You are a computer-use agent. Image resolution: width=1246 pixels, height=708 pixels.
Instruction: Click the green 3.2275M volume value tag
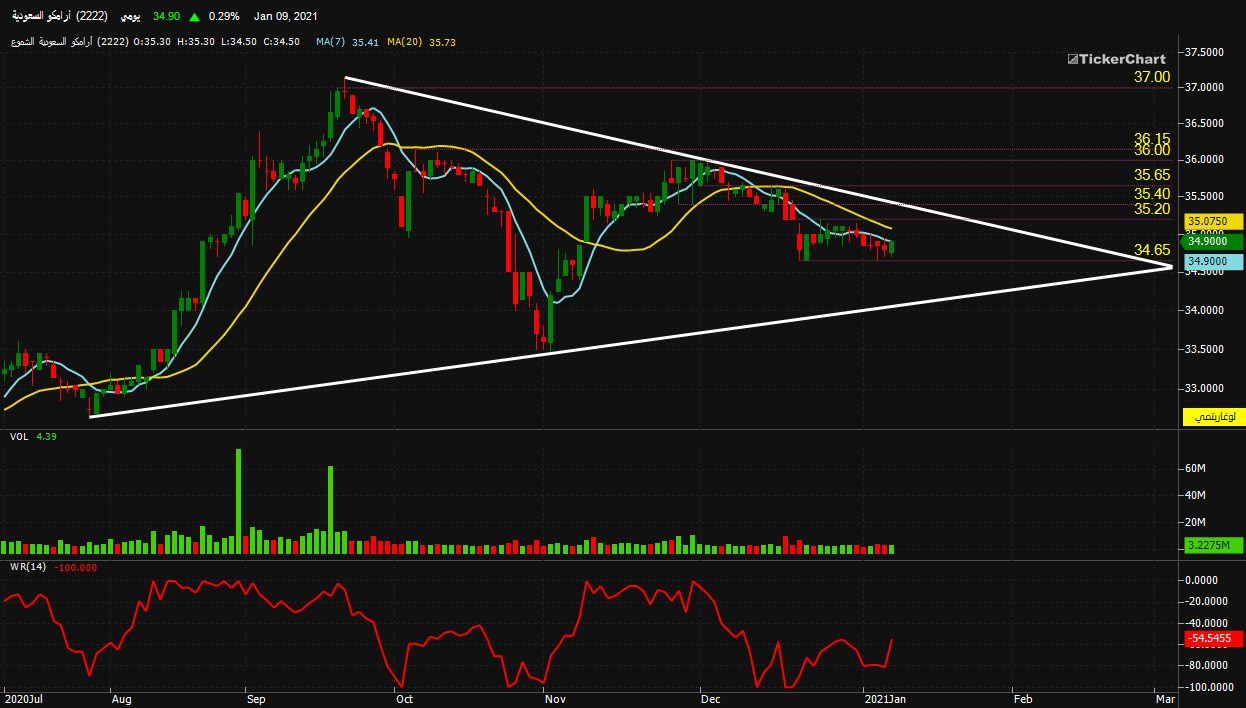1213,545
